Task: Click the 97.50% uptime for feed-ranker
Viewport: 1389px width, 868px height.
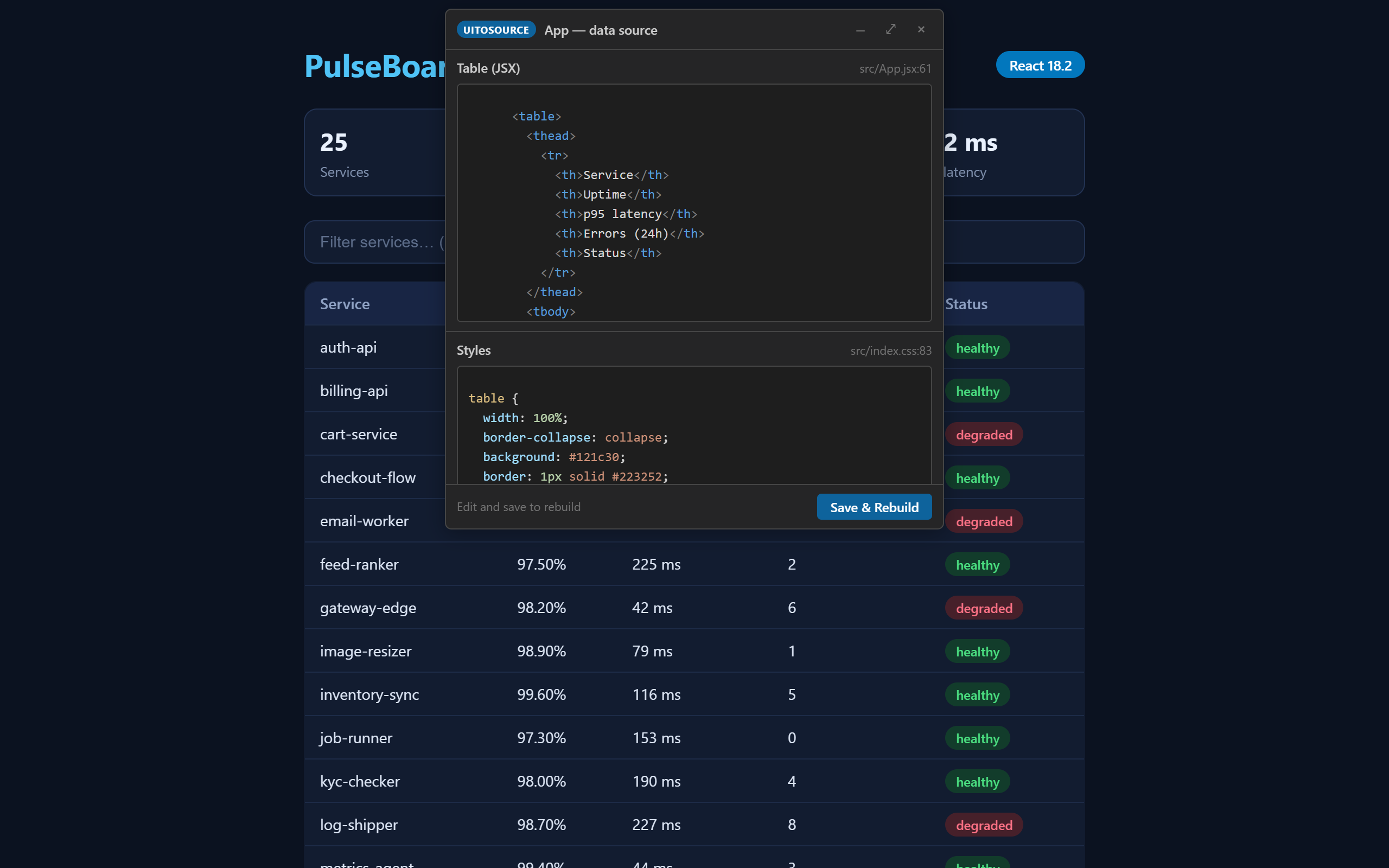Action: point(541,564)
